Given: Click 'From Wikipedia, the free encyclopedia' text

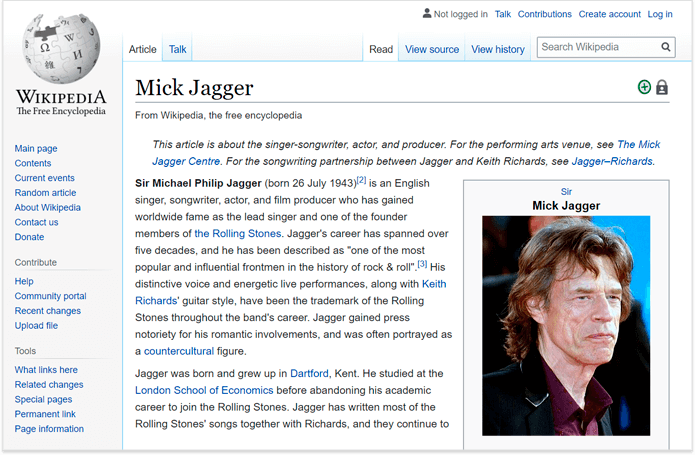Looking at the screenshot, I should tap(219, 116).
